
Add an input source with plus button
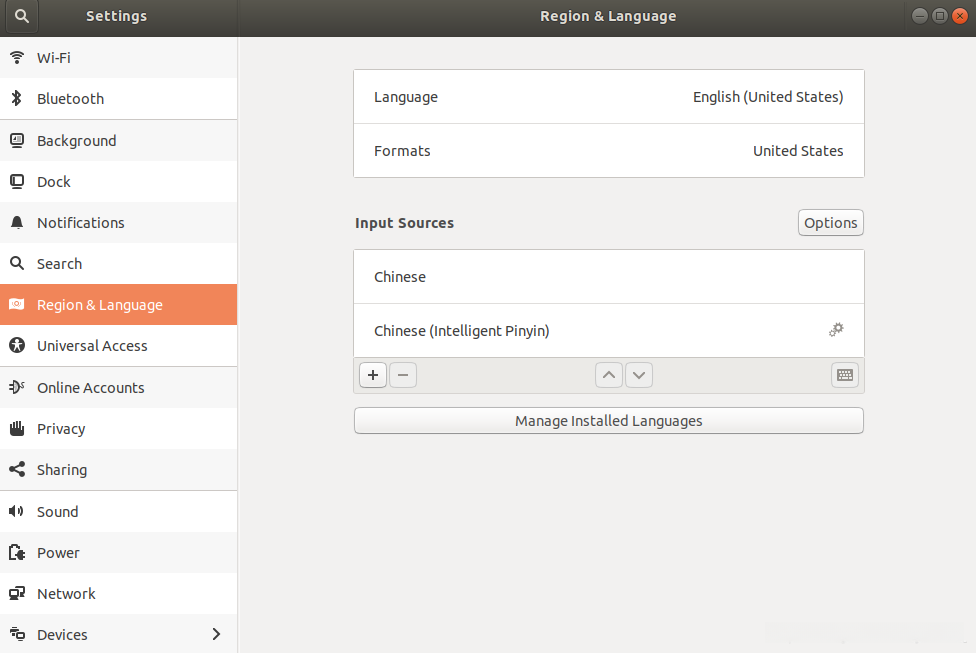tap(373, 375)
